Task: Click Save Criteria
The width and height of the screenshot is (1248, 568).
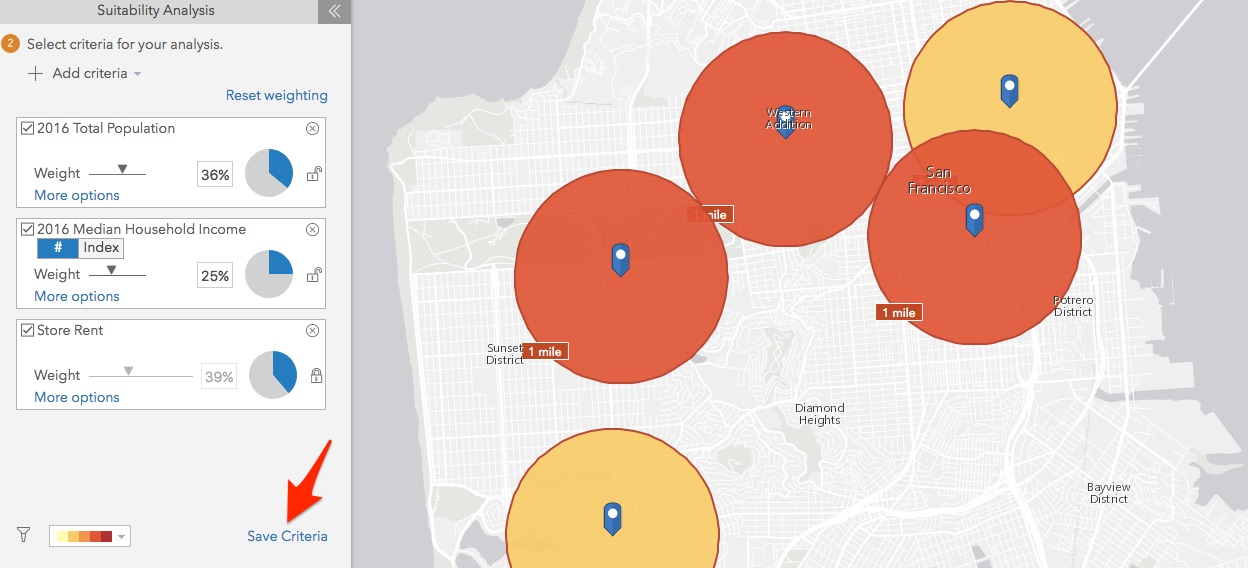Action: (287, 536)
